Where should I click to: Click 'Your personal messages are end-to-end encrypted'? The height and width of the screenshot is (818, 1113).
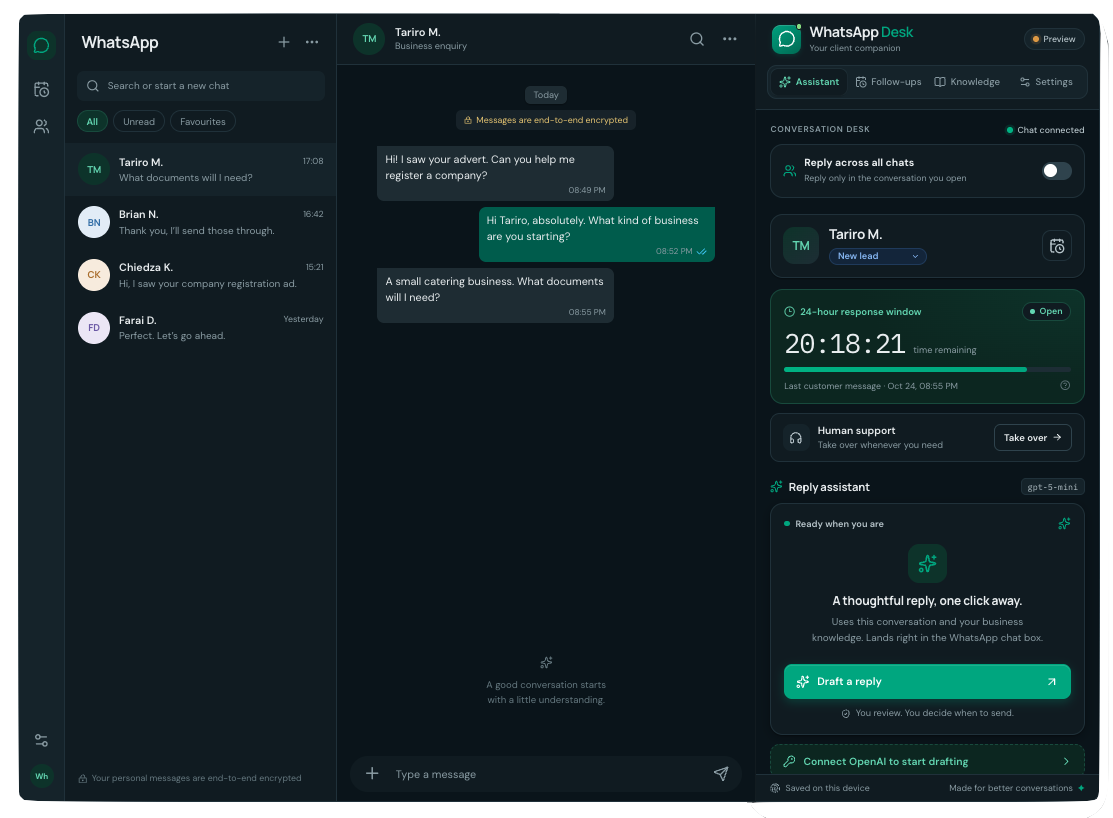(x=196, y=778)
